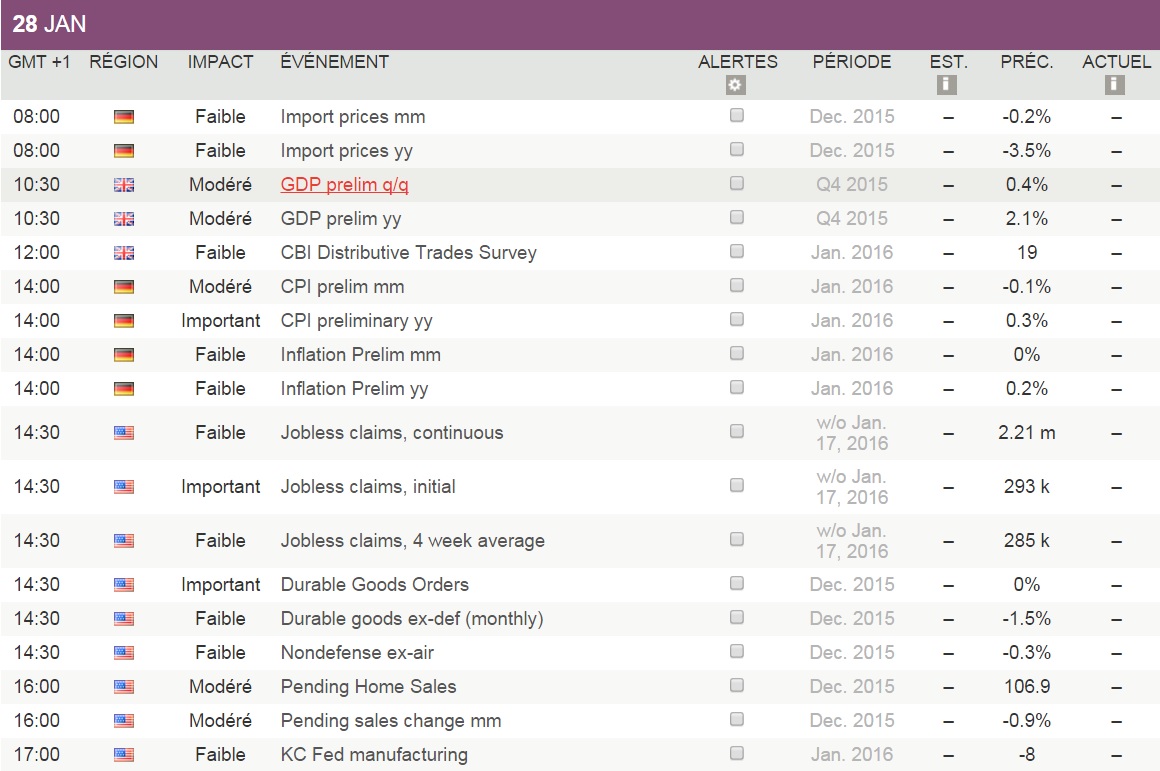1160x771 pixels.
Task: Click the EST. info icon
Action: [x=947, y=85]
